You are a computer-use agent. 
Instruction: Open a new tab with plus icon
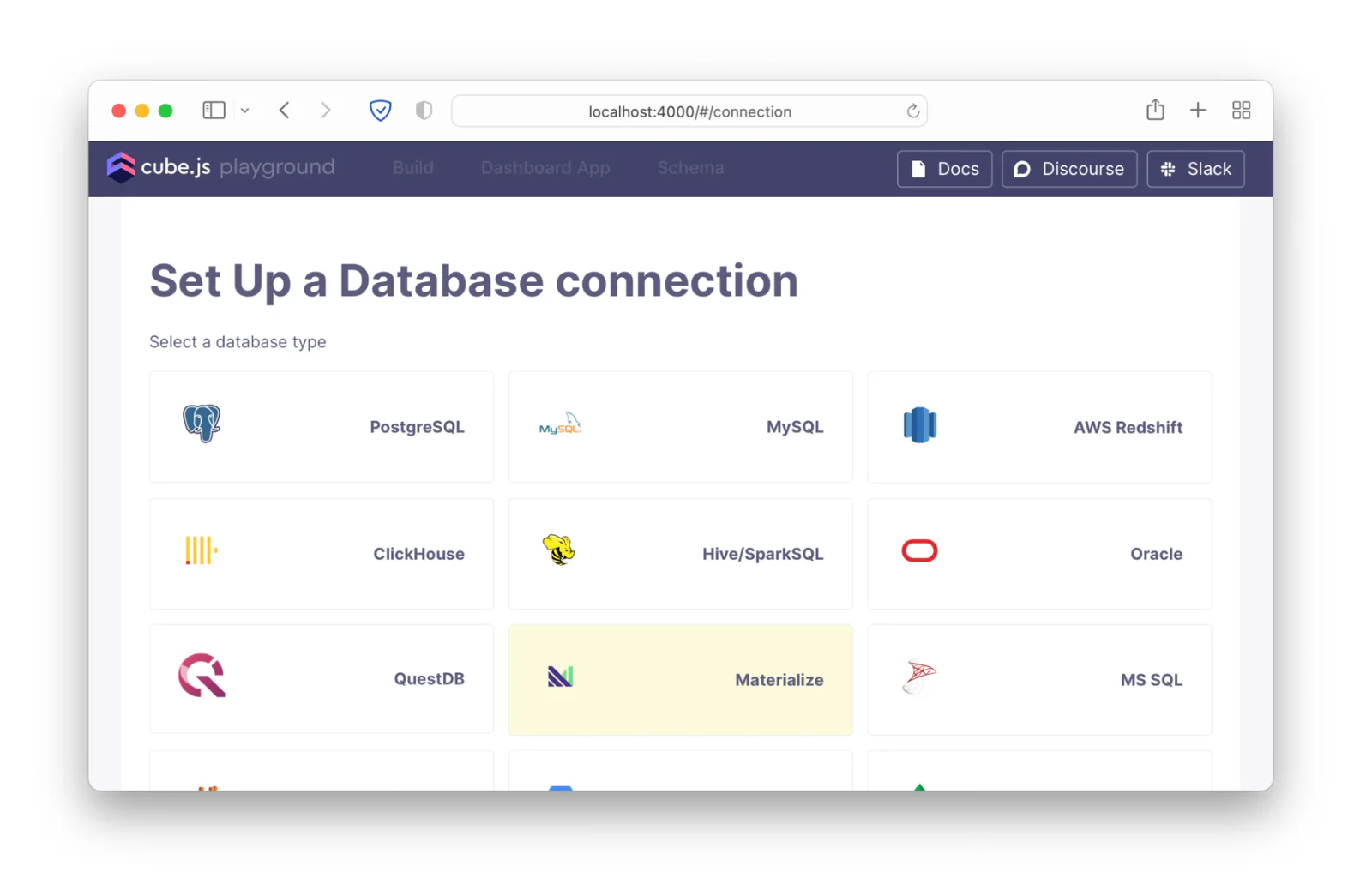pyautogui.click(x=1198, y=111)
